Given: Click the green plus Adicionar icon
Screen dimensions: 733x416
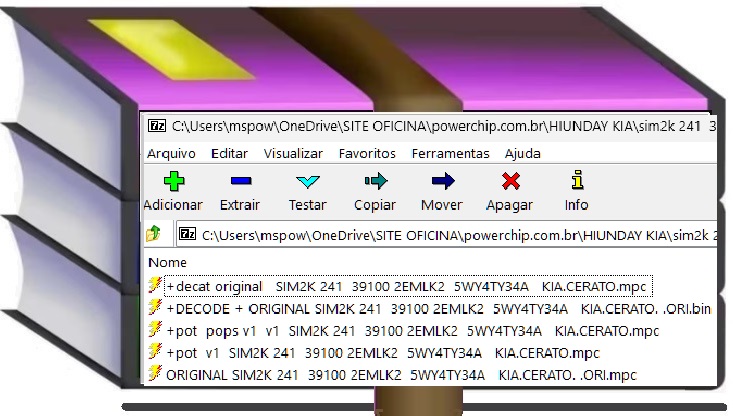Looking at the screenshot, I should point(174,182).
